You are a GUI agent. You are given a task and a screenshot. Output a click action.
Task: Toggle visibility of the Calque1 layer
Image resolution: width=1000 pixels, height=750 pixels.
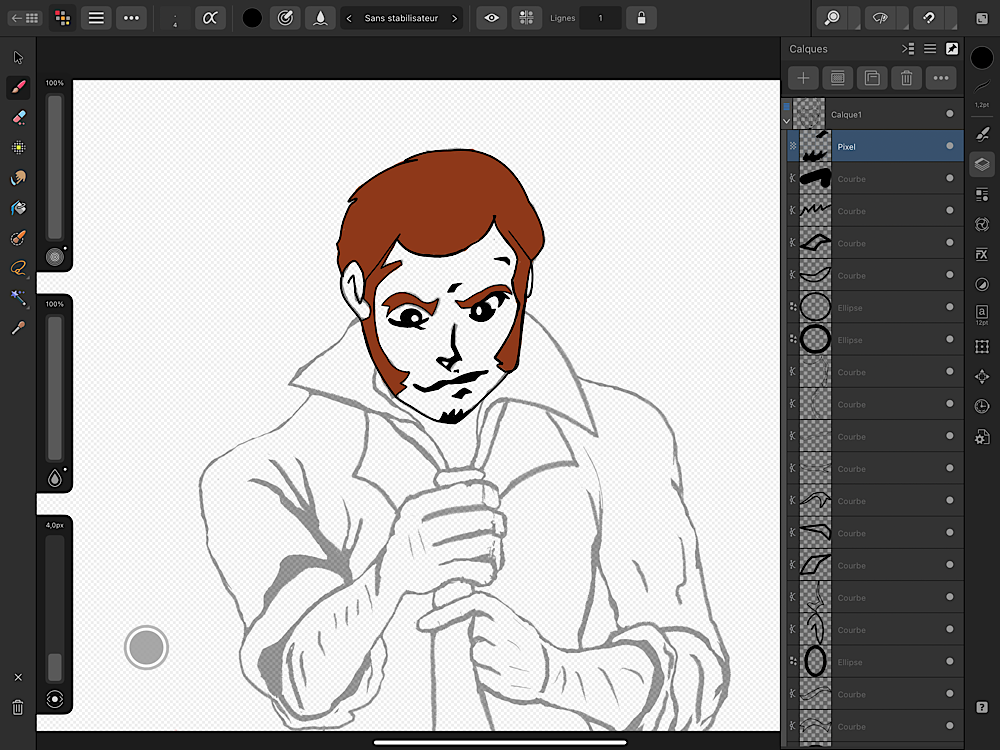950,114
